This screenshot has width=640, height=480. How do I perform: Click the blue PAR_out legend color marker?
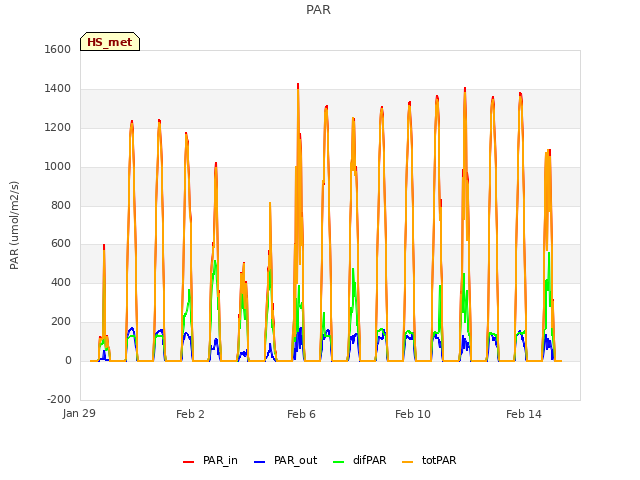(260, 462)
